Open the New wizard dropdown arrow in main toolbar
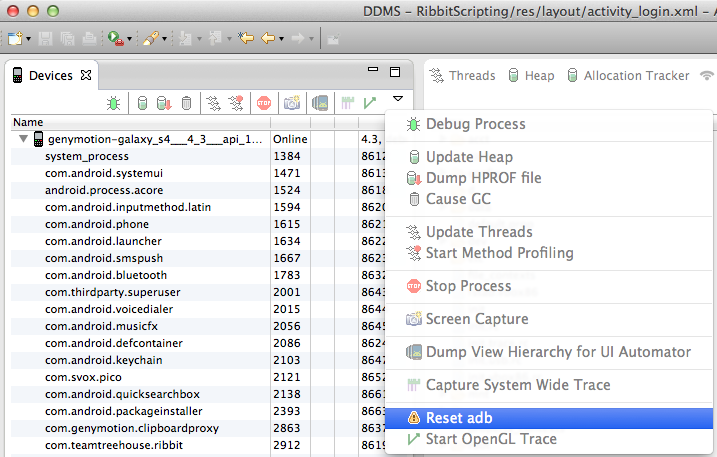 coord(32,39)
